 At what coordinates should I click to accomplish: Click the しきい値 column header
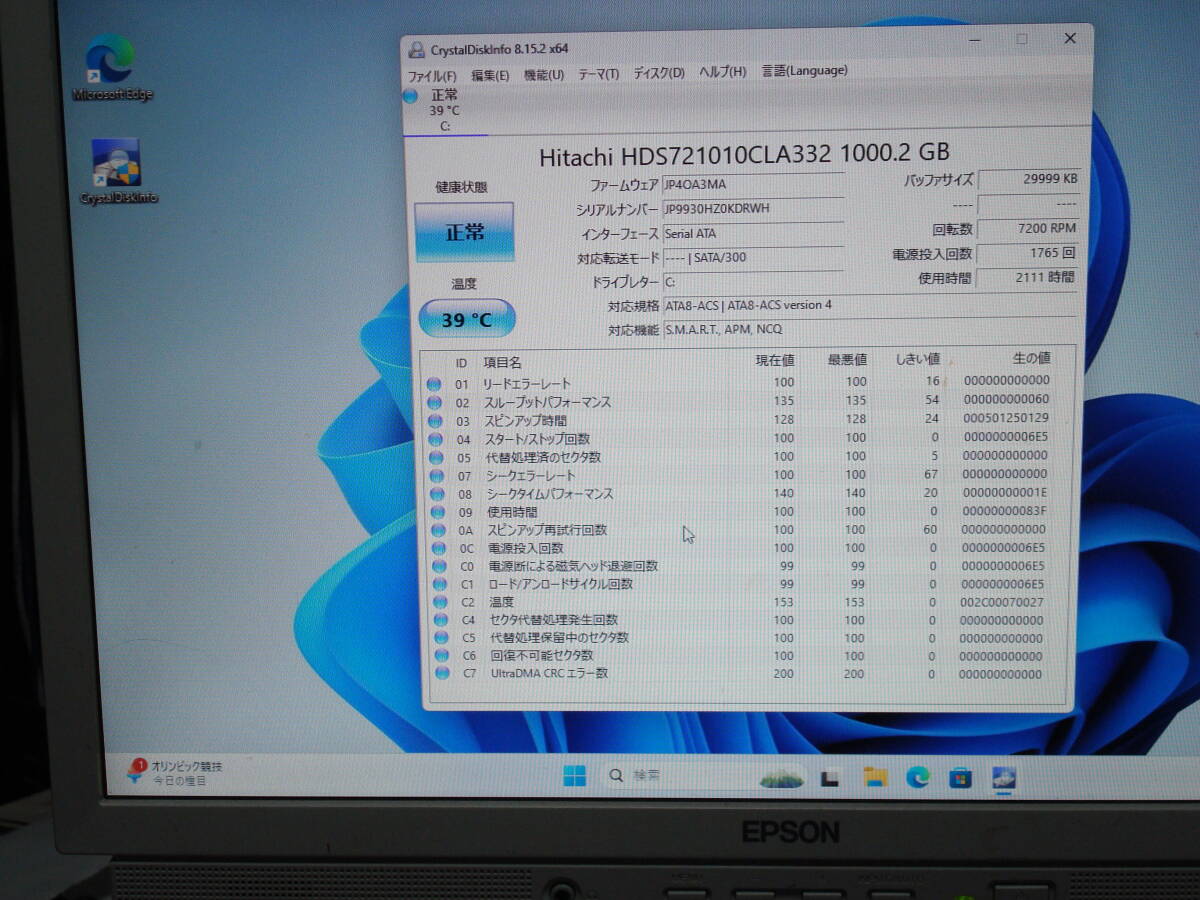pos(918,358)
